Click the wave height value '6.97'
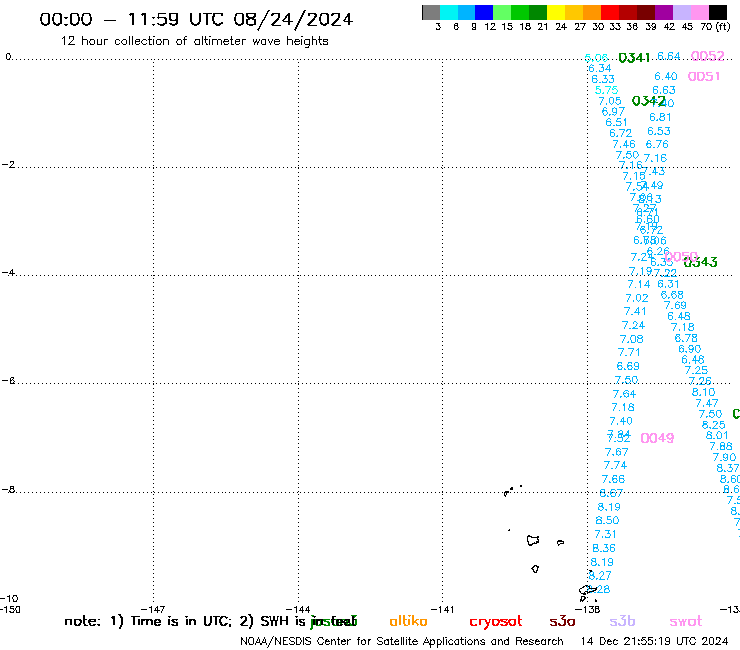The height and width of the screenshot is (650, 740). coord(613,112)
